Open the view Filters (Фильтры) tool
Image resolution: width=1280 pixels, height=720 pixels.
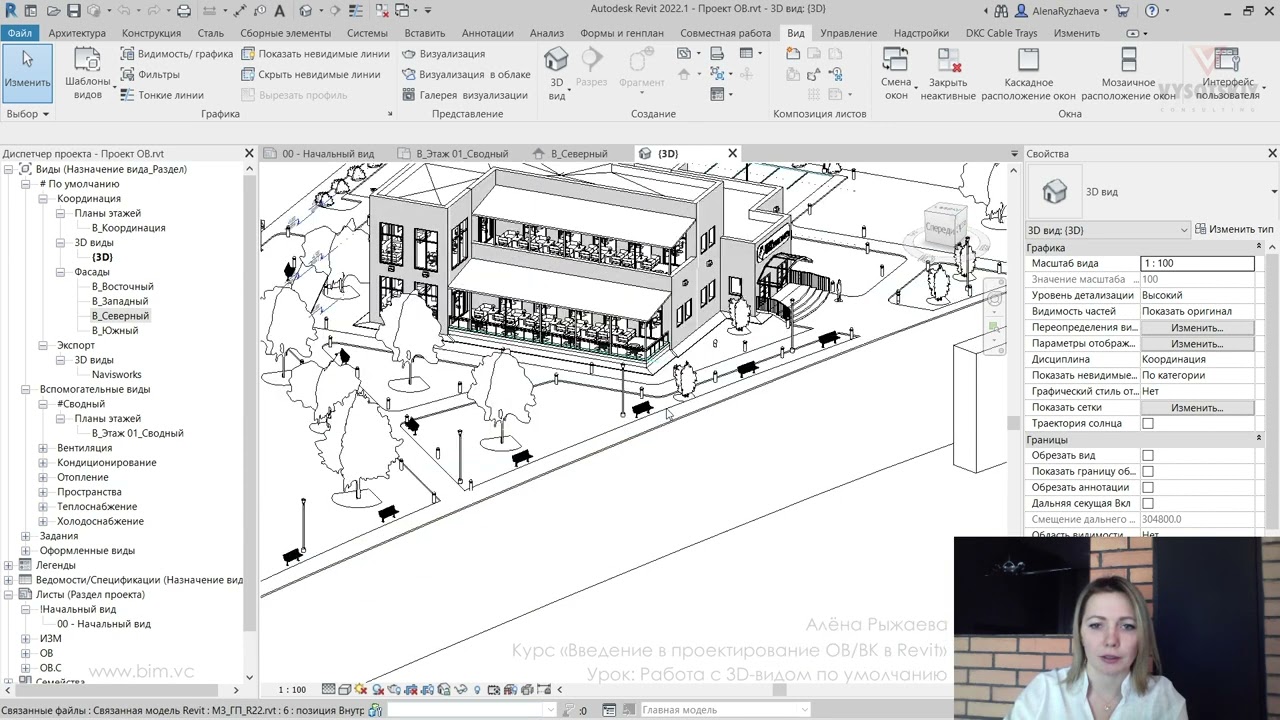[150, 75]
